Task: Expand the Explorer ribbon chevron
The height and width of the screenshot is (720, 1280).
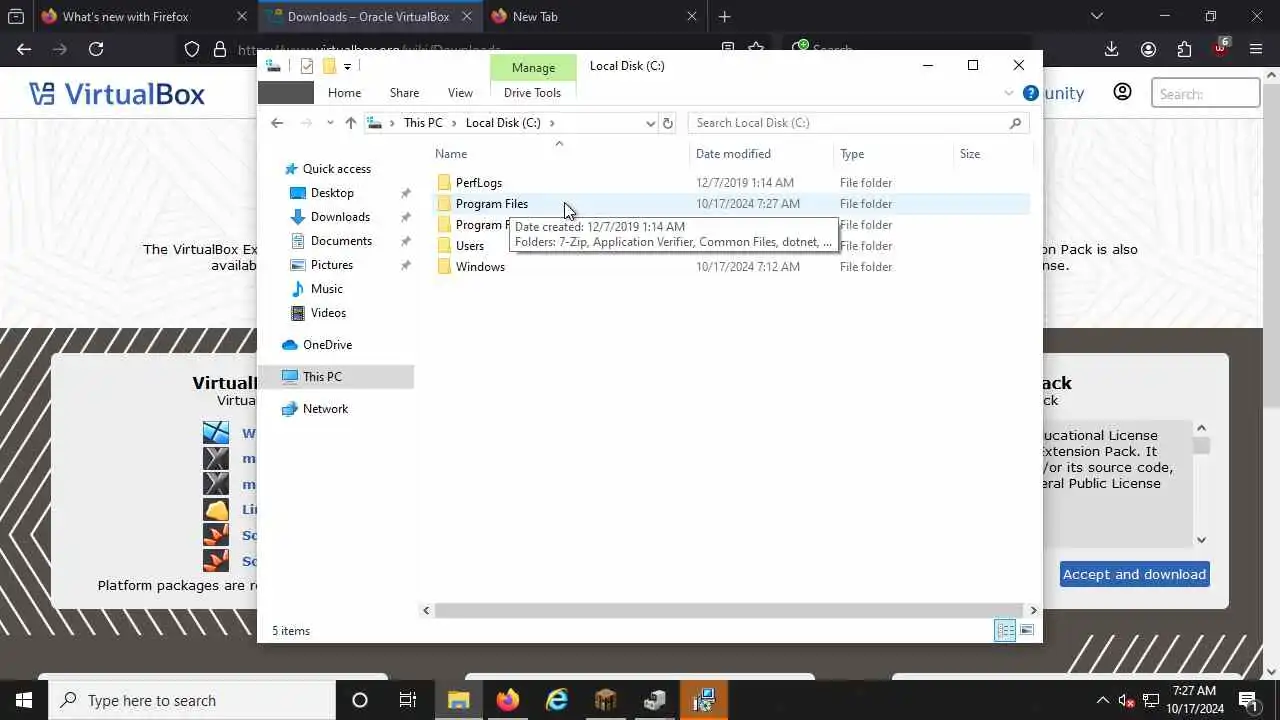Action: (1008, 93)
